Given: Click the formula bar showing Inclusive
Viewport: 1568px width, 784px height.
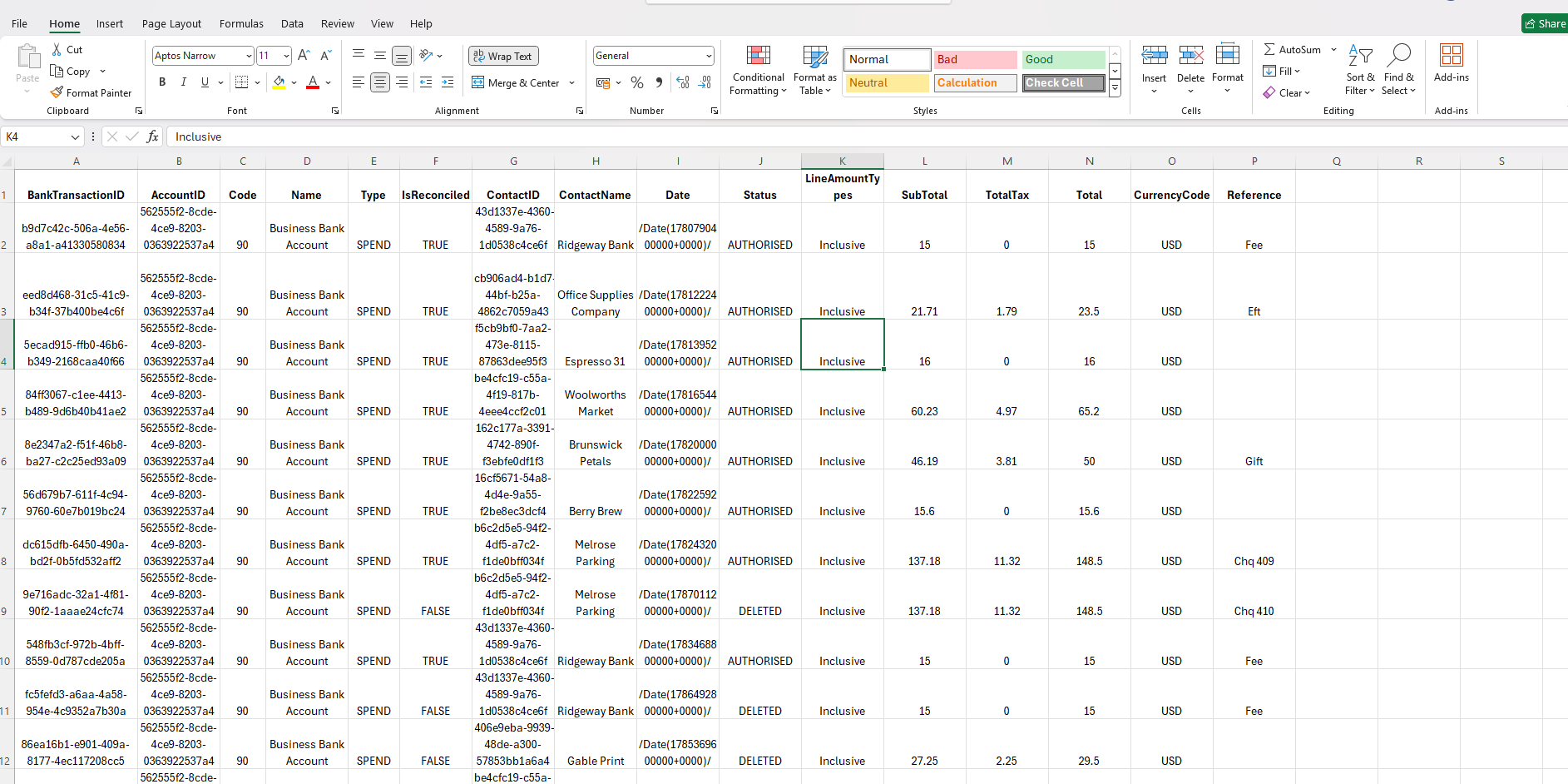Looking at the screenshot, I should pyautogui.click(x=865, y=136).
